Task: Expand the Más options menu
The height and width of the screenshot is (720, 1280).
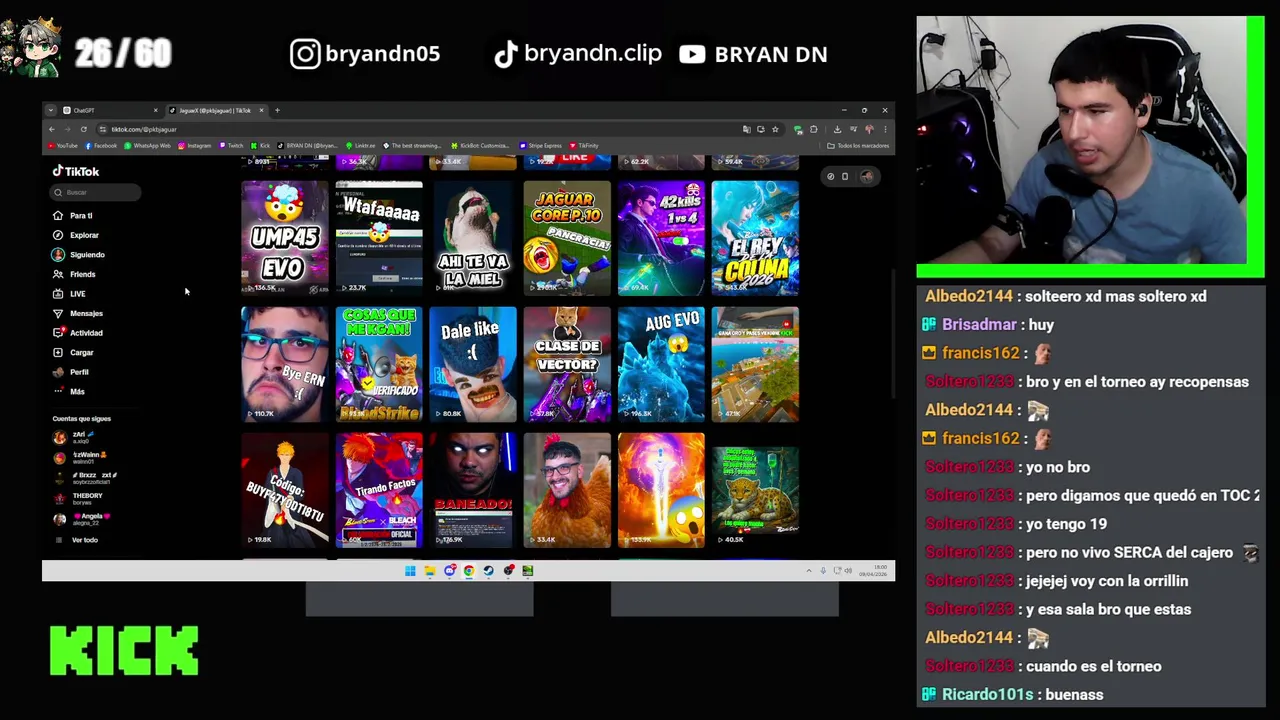Action: (x=69, y=391)
